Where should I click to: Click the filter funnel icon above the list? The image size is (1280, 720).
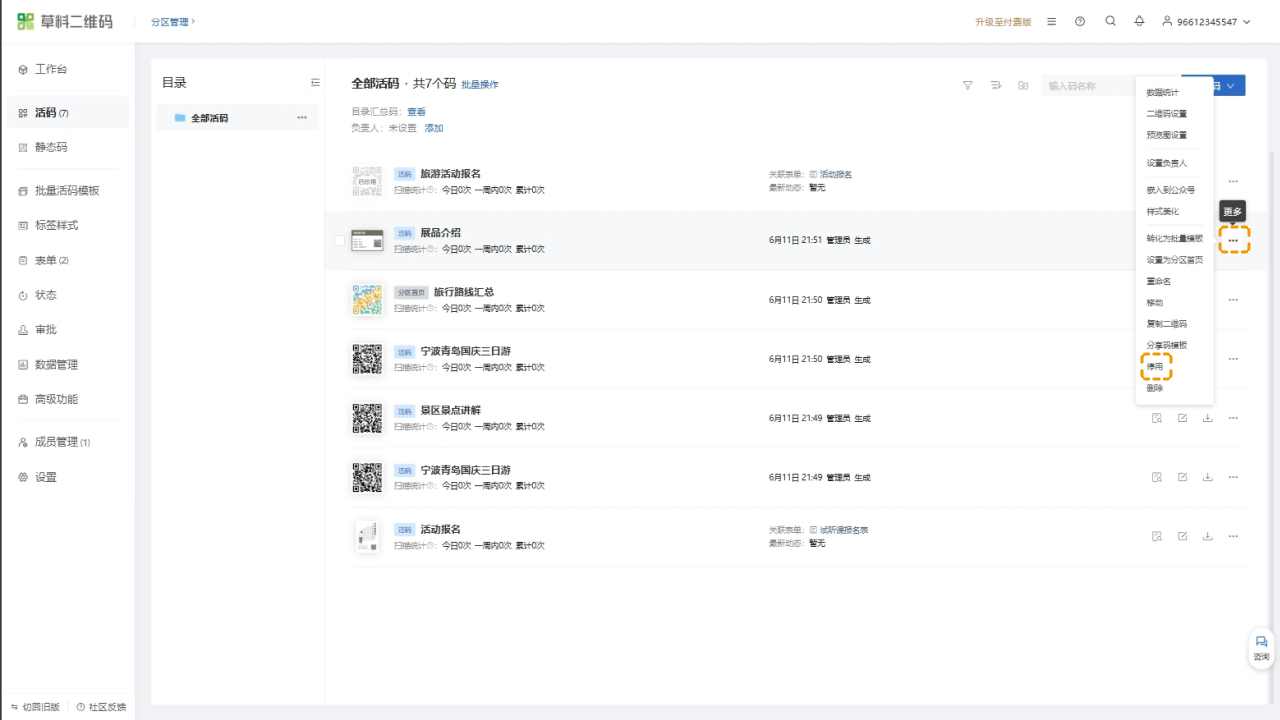click(967, 86)
